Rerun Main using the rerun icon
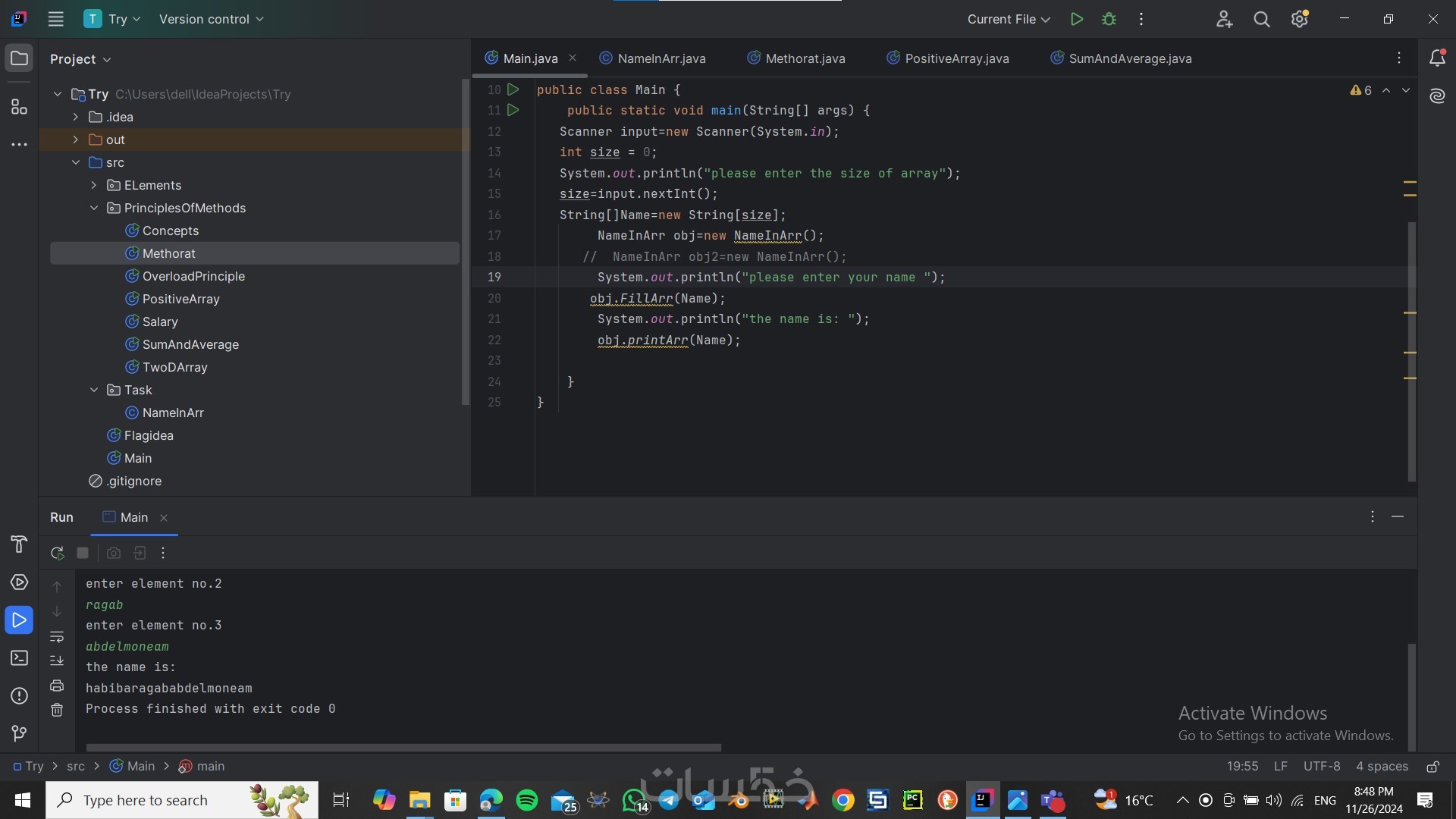Screen dimensions: 1456x819 [57, 553]
